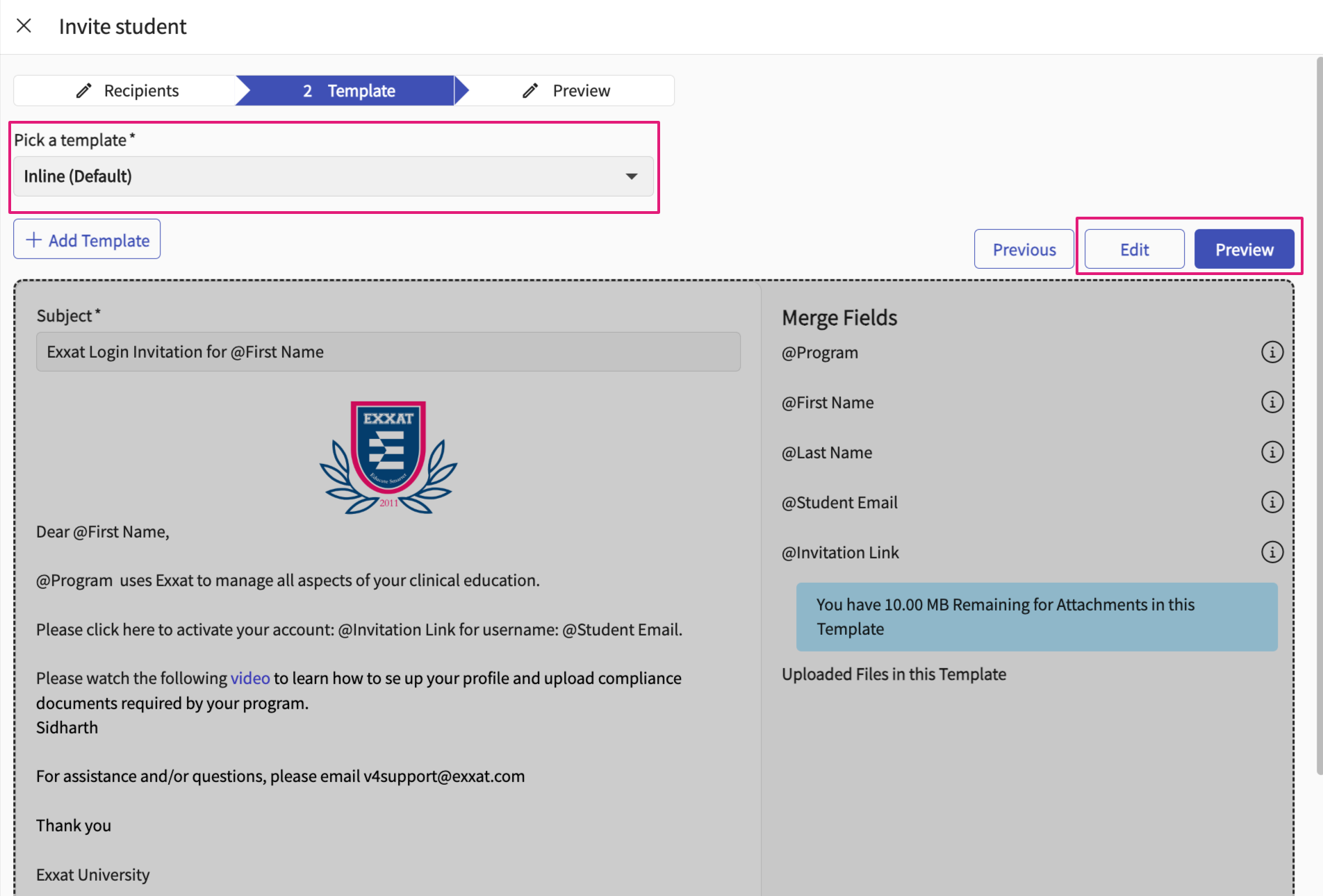Image resolution: width=1323 pixels, height=896 pixels.
Task: Click the pencil icon on Recipients step
Action: [x=84, y=91]
